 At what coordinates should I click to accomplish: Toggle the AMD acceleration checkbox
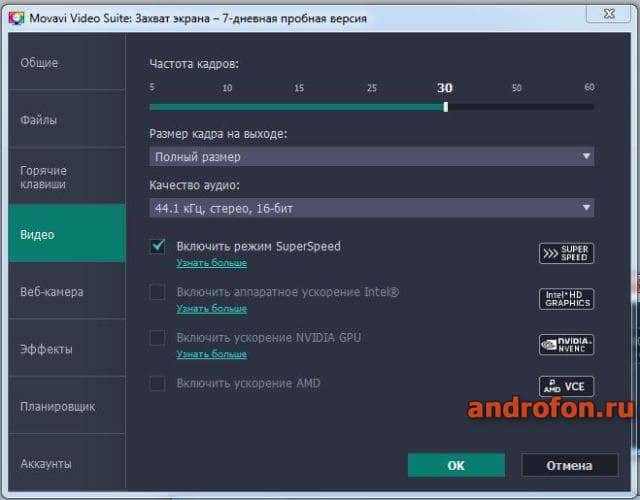tap(157, 384)
